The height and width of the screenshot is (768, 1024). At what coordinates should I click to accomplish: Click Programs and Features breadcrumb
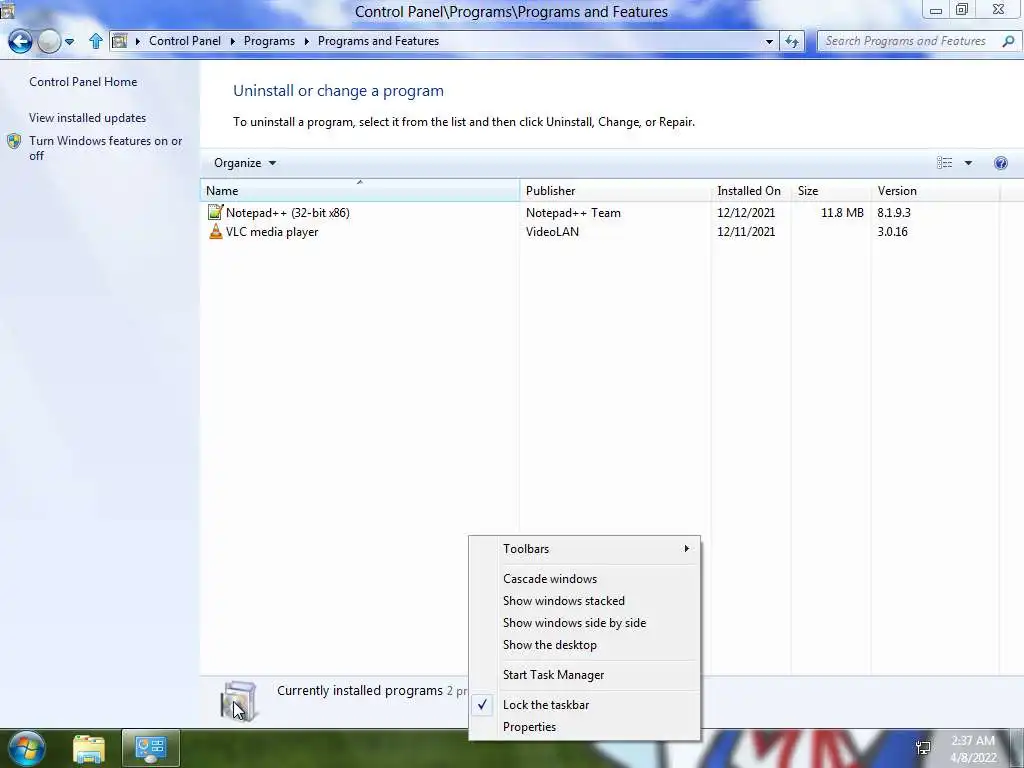378,41
